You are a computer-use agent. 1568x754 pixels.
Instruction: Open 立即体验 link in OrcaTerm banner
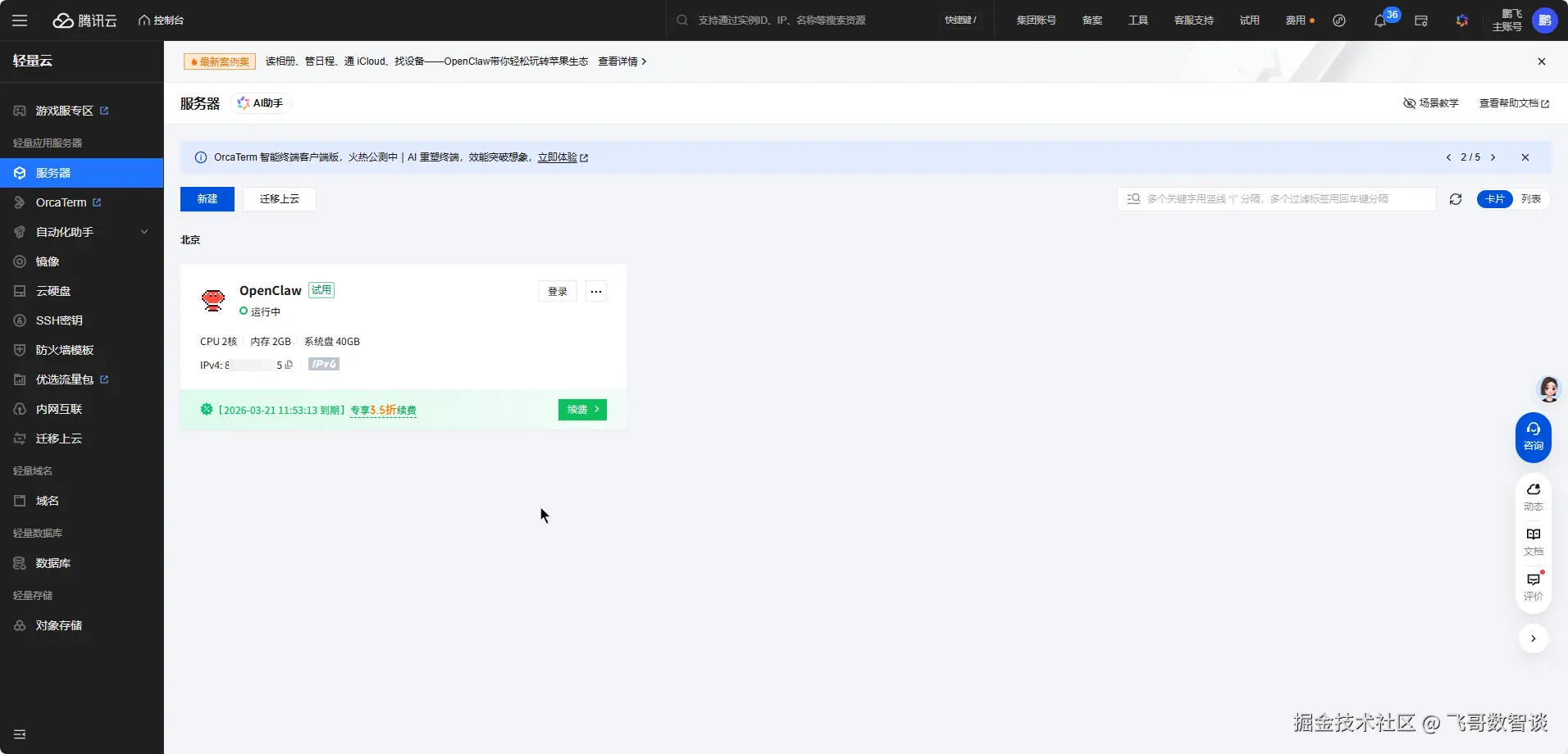[x=563, y=157]
